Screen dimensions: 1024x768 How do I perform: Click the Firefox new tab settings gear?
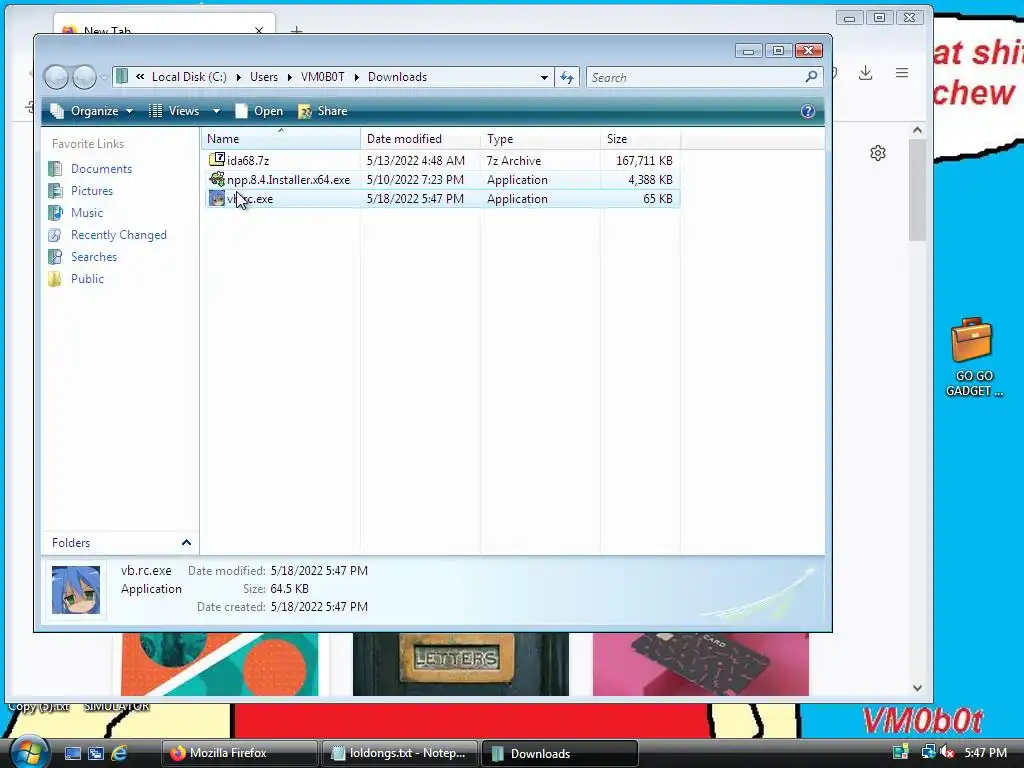coord(878,153)
